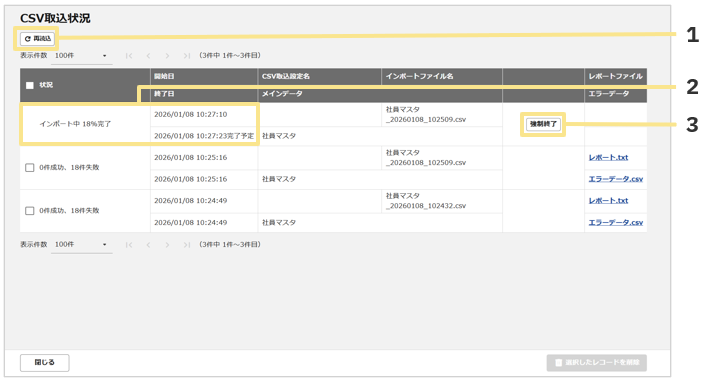Image resolution: width=703 pixels, height=382 pixels.
Task: Go to next page in upper pager
Action: click(167, 56)
